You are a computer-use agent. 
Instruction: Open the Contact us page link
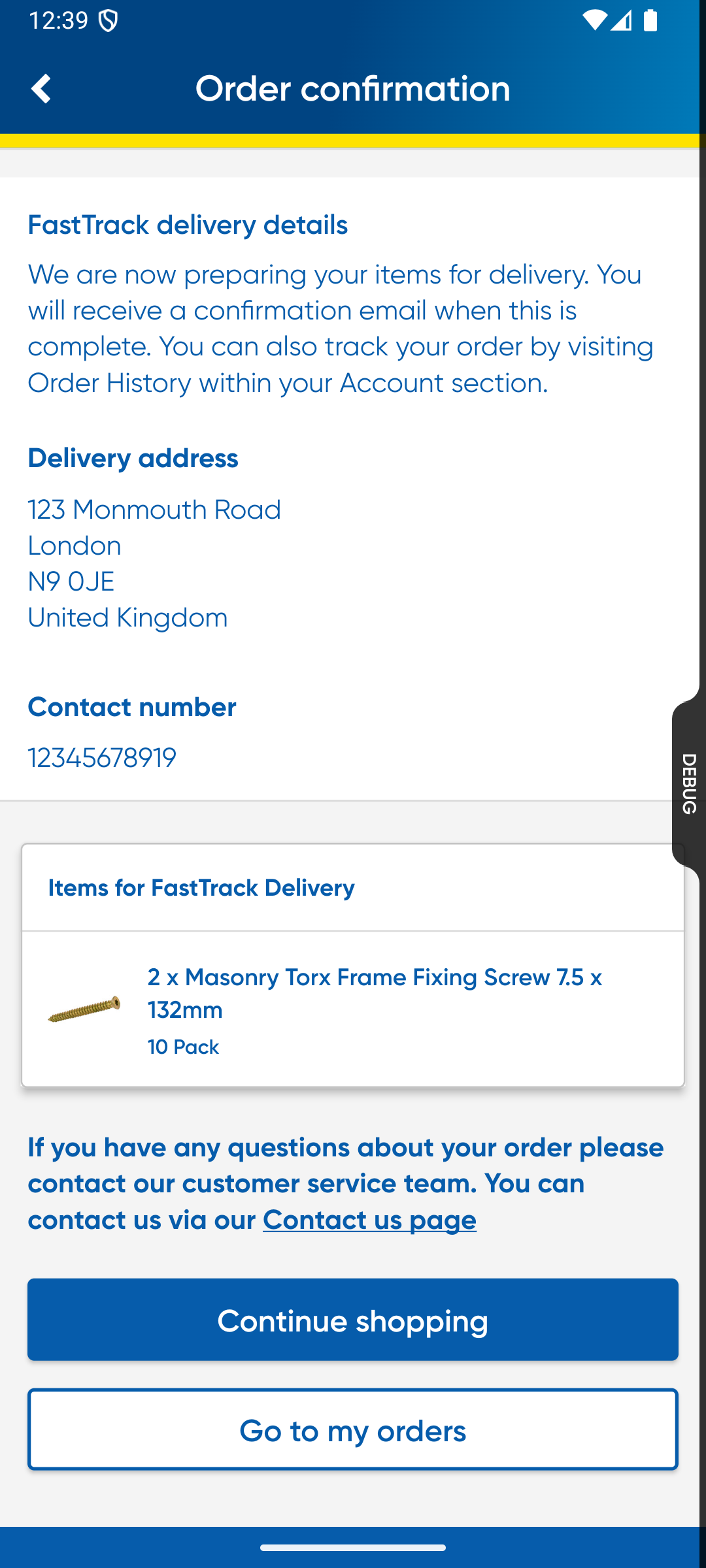(x=369, y=1220)
